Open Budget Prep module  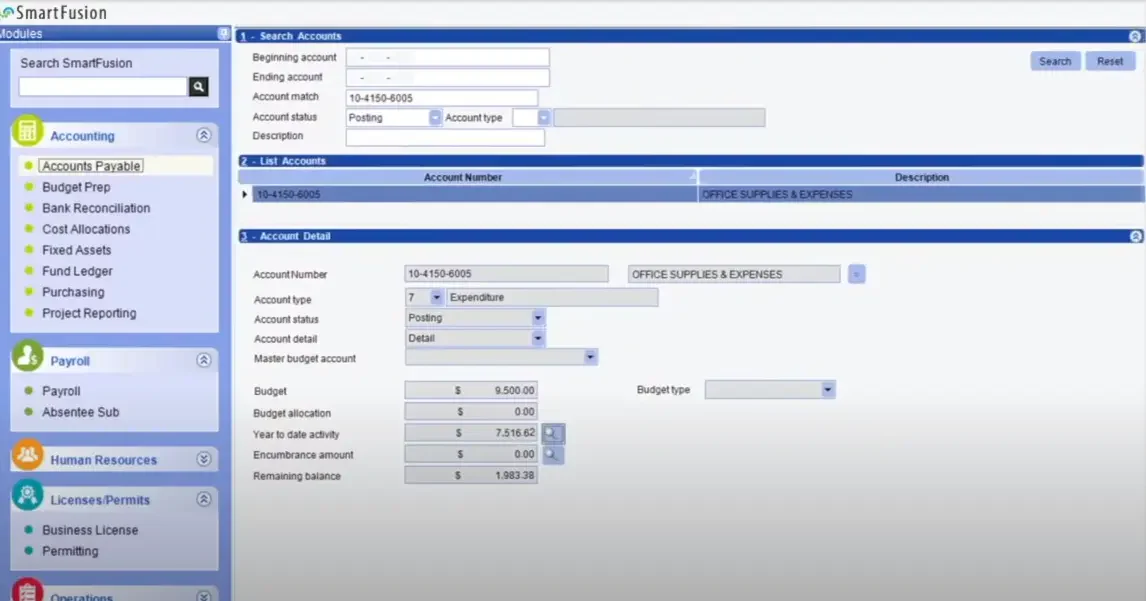[x=76, y=187]
